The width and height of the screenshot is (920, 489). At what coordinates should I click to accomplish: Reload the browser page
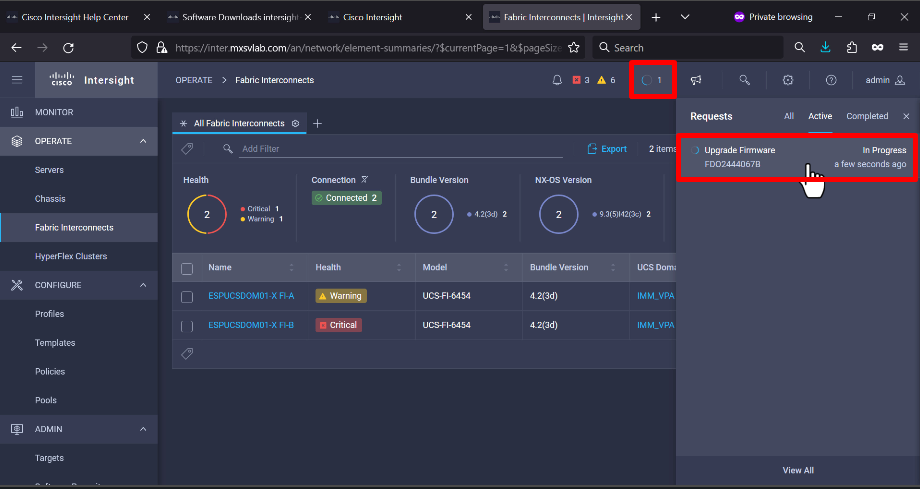click(68, 48)
